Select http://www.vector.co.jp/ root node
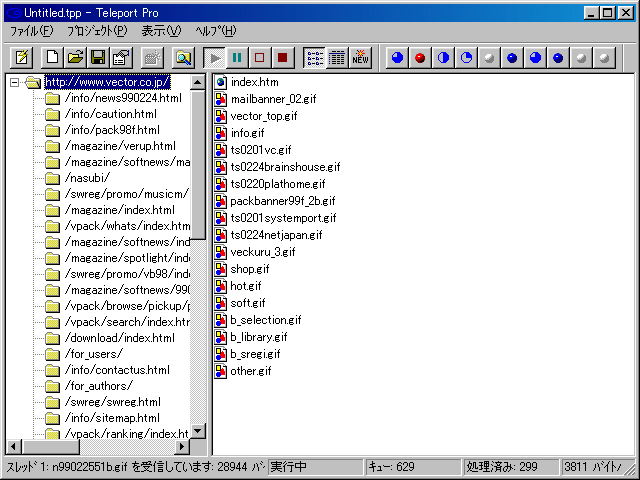The height and width of the screenshot is (480, 640). 107,82
